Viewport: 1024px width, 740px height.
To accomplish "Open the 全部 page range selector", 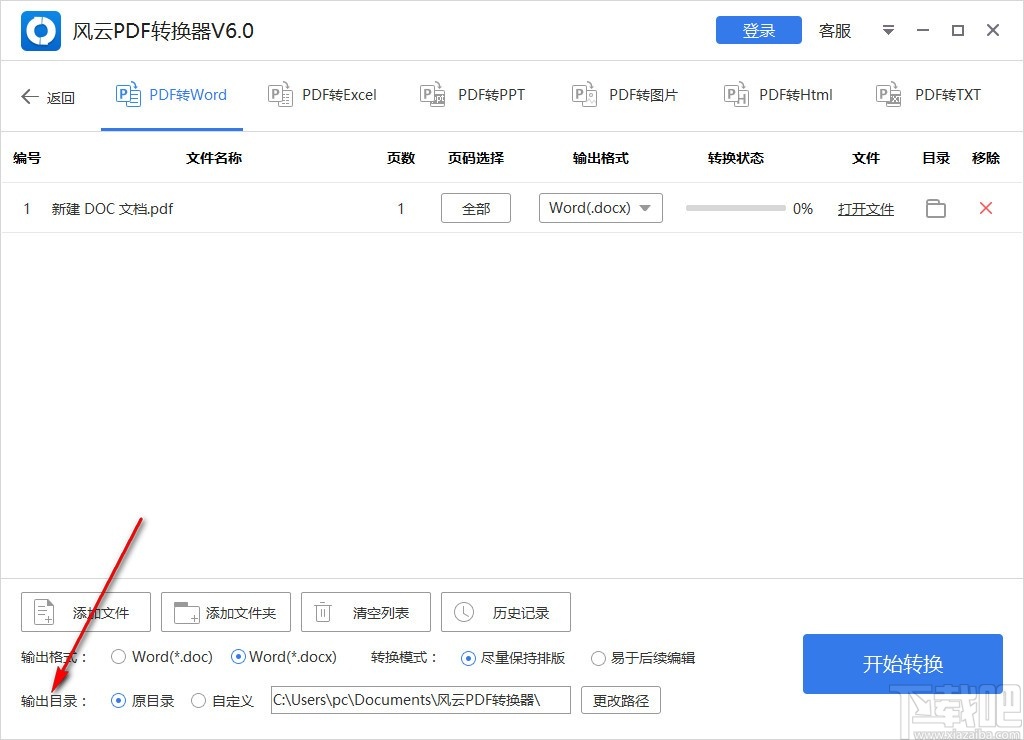I will pos(475,208).
